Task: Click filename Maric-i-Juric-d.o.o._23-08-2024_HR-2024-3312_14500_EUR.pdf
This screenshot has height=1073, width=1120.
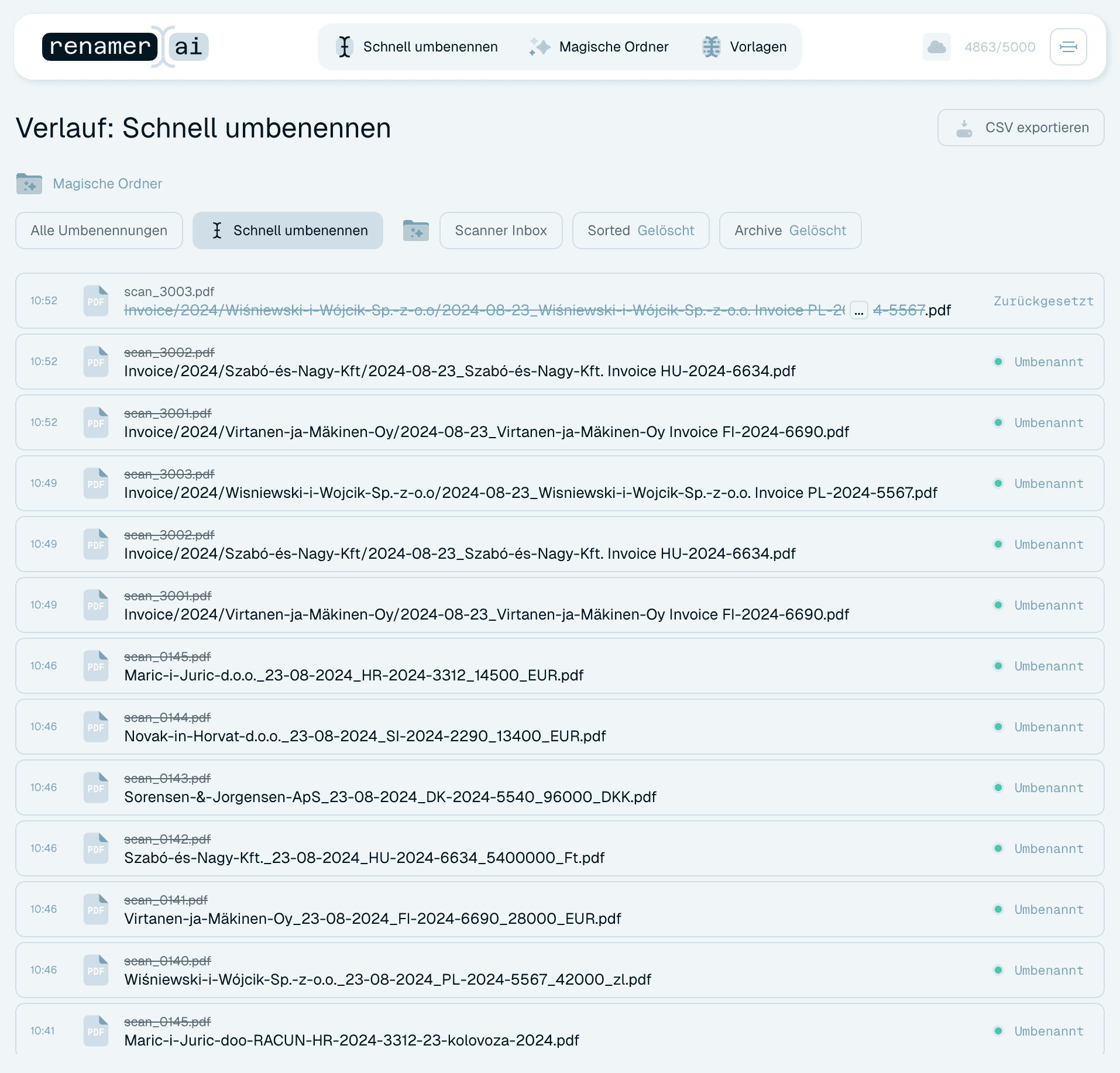Action: tap(354, 675)
